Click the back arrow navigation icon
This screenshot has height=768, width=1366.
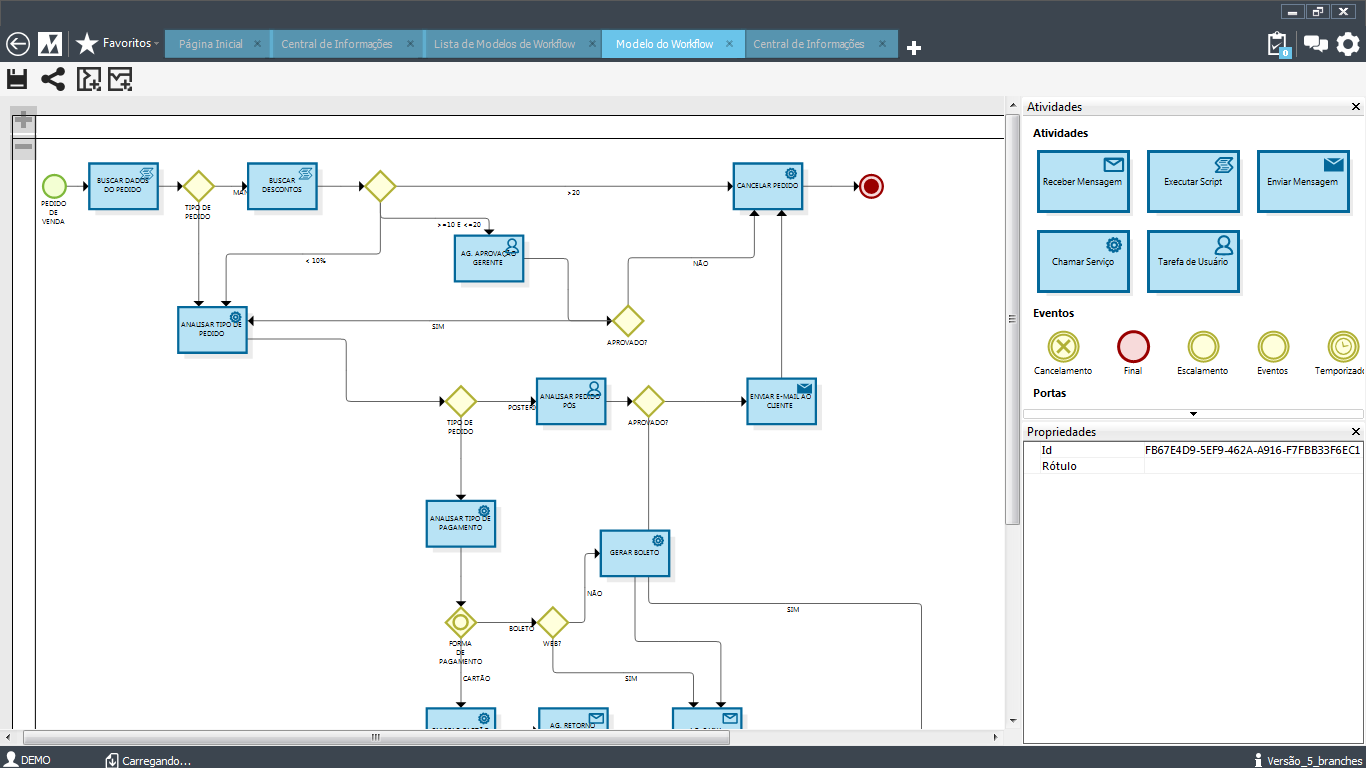tap(18, 44)
